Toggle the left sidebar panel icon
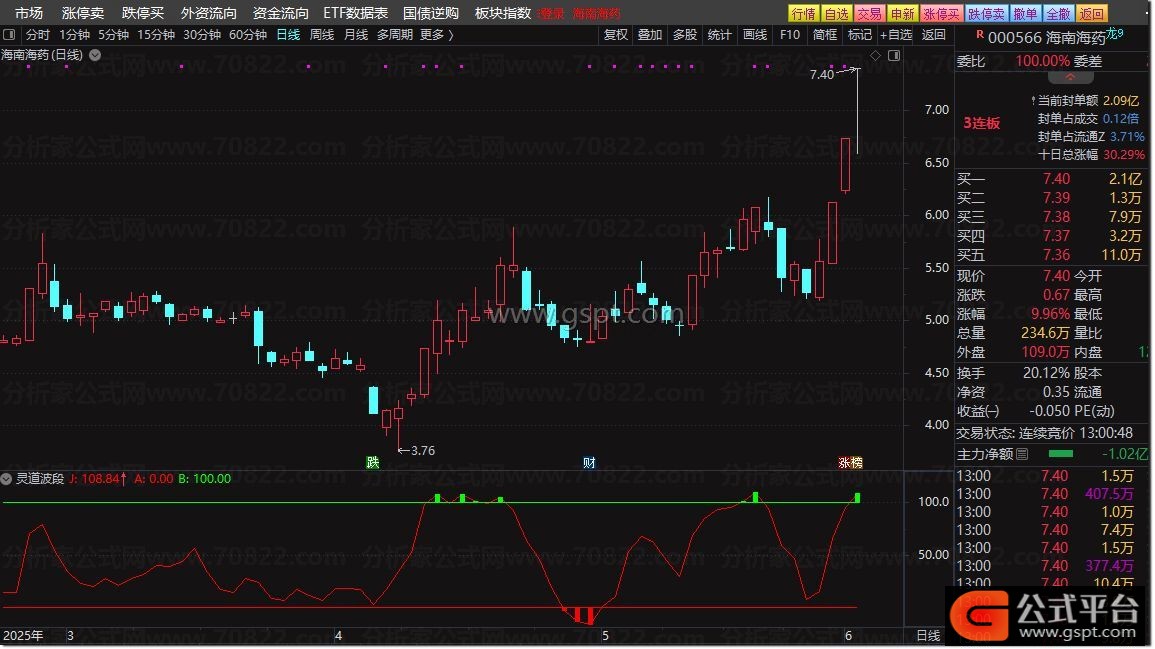 click(9, 35)
